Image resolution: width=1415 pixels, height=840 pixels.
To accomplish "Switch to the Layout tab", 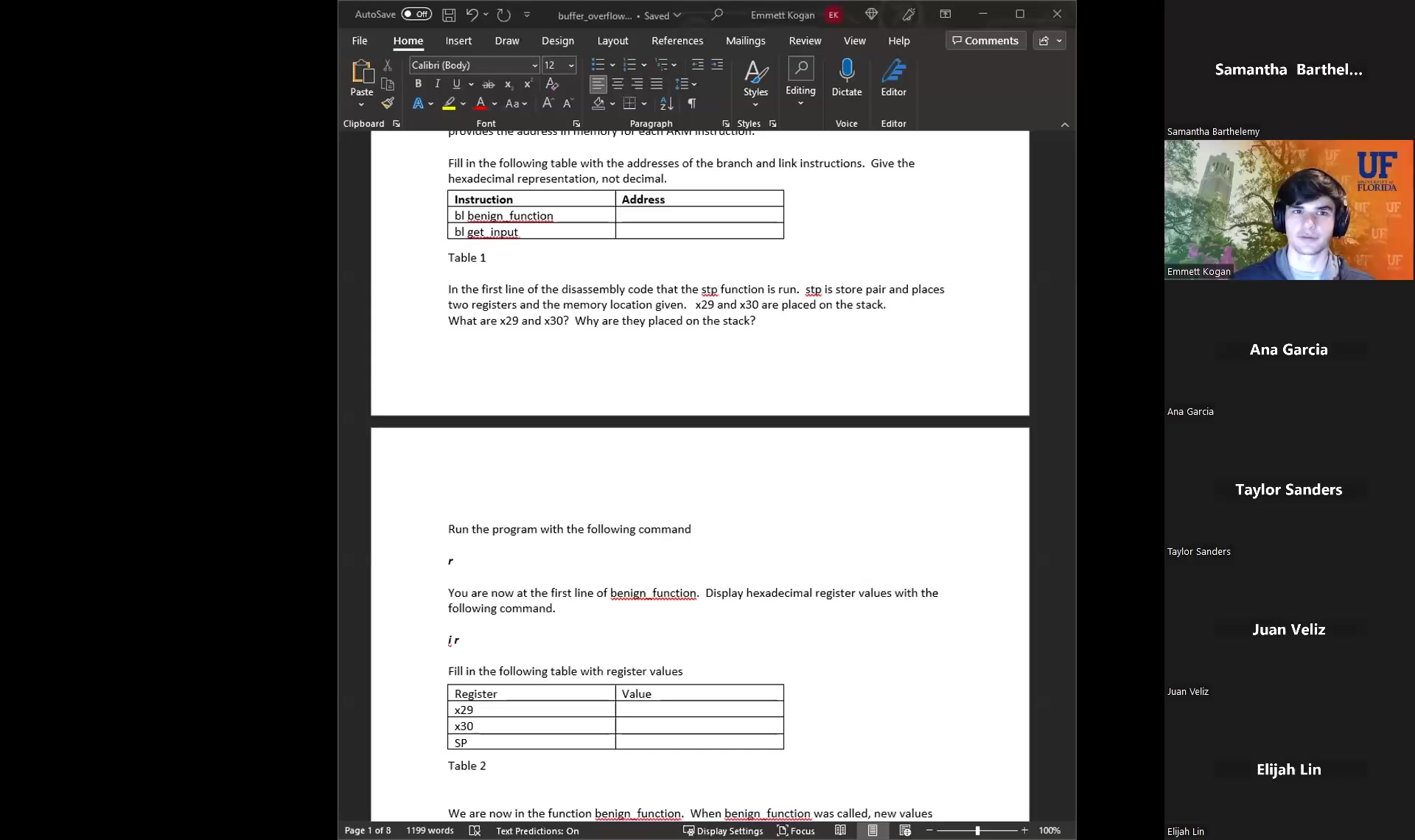I will click(612, 41).
